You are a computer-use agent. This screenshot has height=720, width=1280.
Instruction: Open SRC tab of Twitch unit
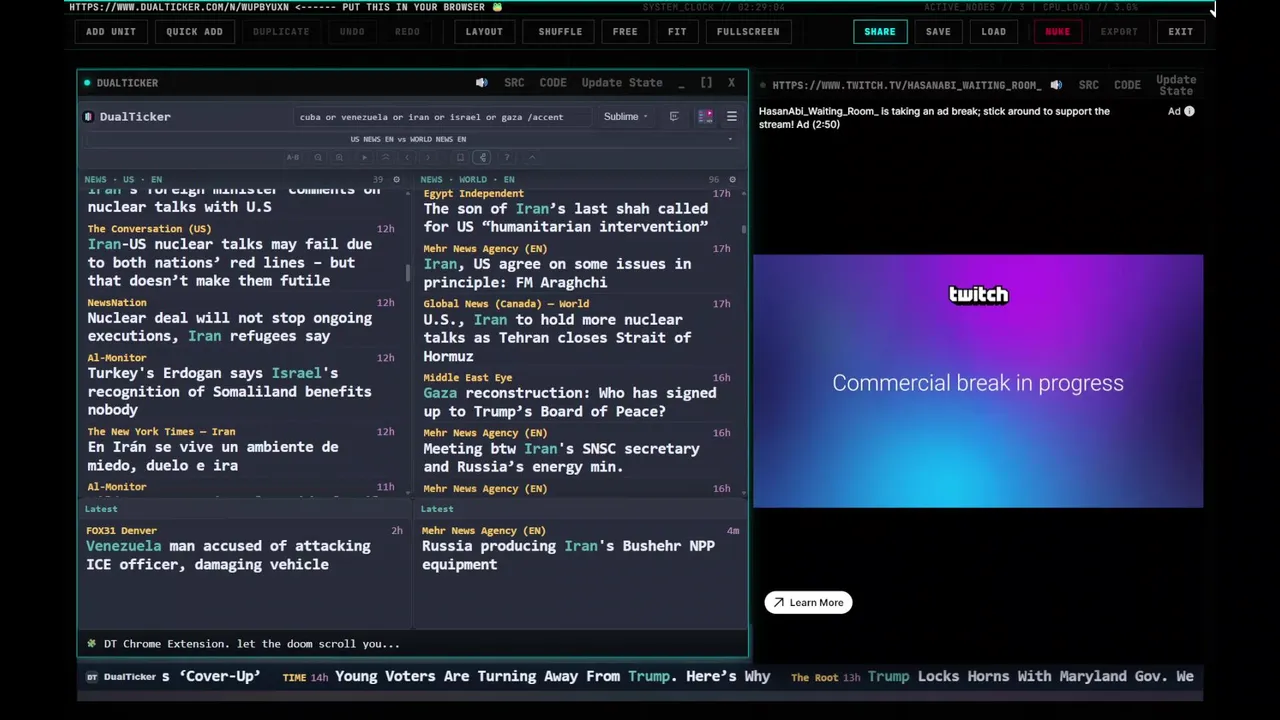(x=1089, y=85)
